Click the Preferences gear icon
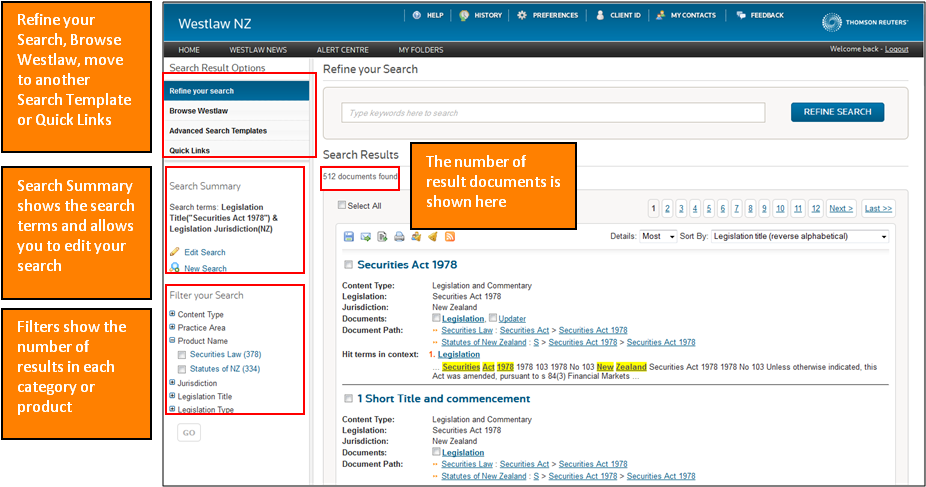Image resolution: width=926 pixels, height=487 pixels. 521,15
